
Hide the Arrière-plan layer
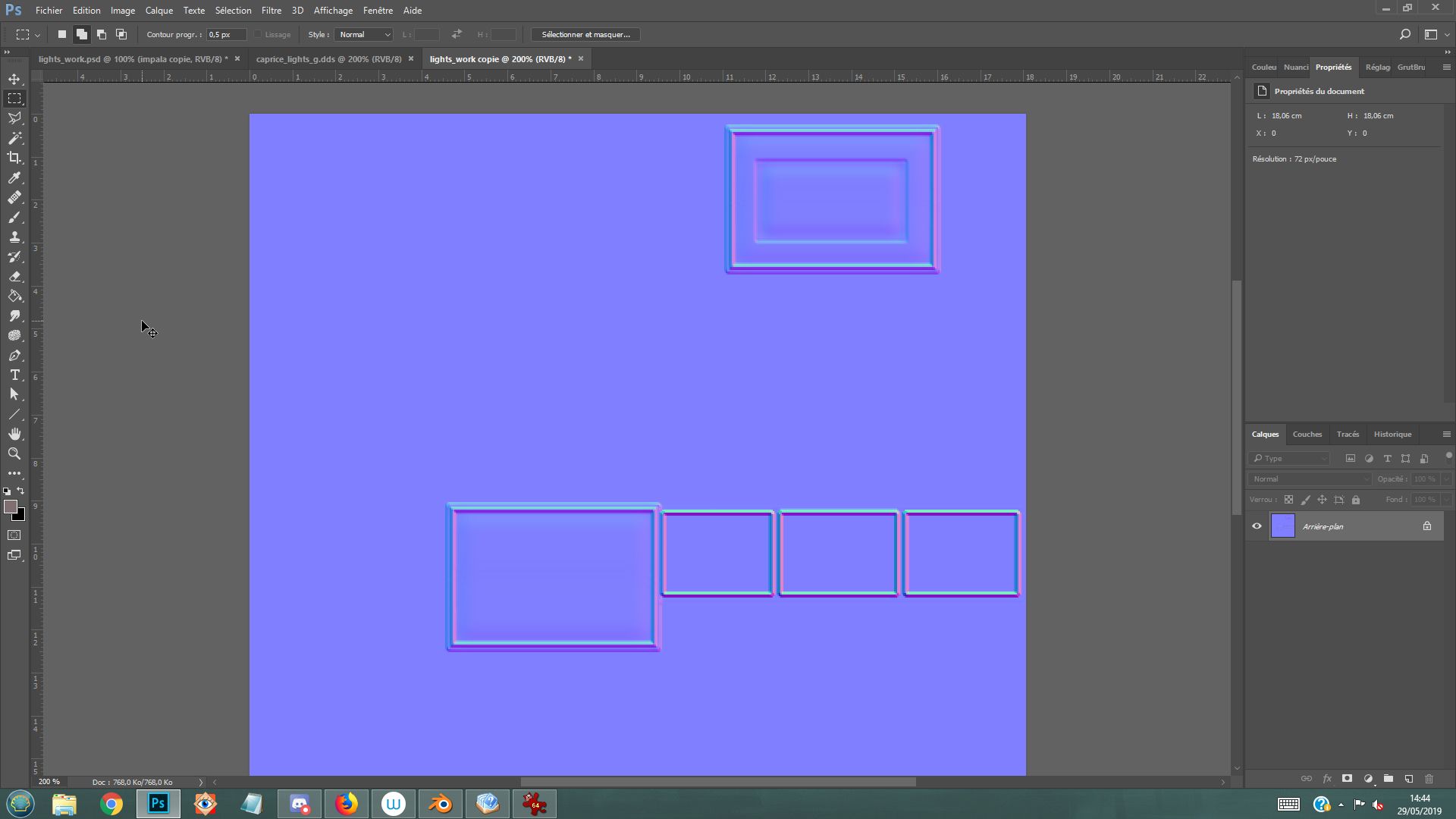click(1257, 526)
